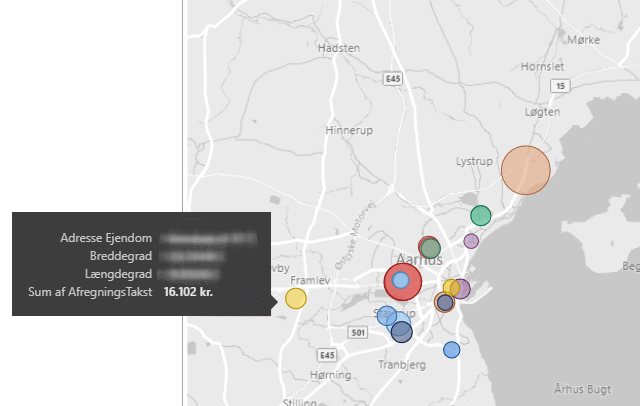Screen dimensions: 640x406
Task: Select the green bubble south of Lystrup
Action: pos(481,215)
